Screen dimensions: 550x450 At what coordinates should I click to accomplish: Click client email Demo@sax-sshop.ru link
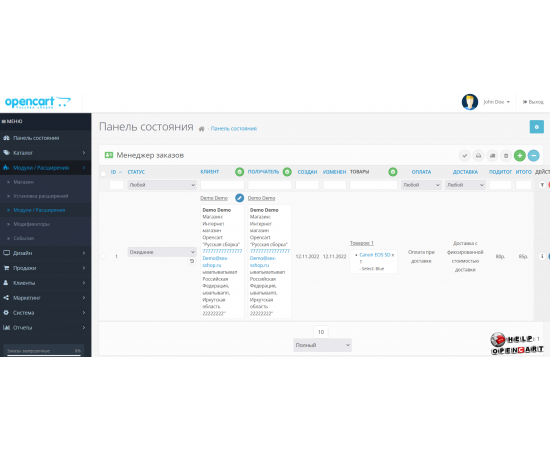tap(215, 262)
